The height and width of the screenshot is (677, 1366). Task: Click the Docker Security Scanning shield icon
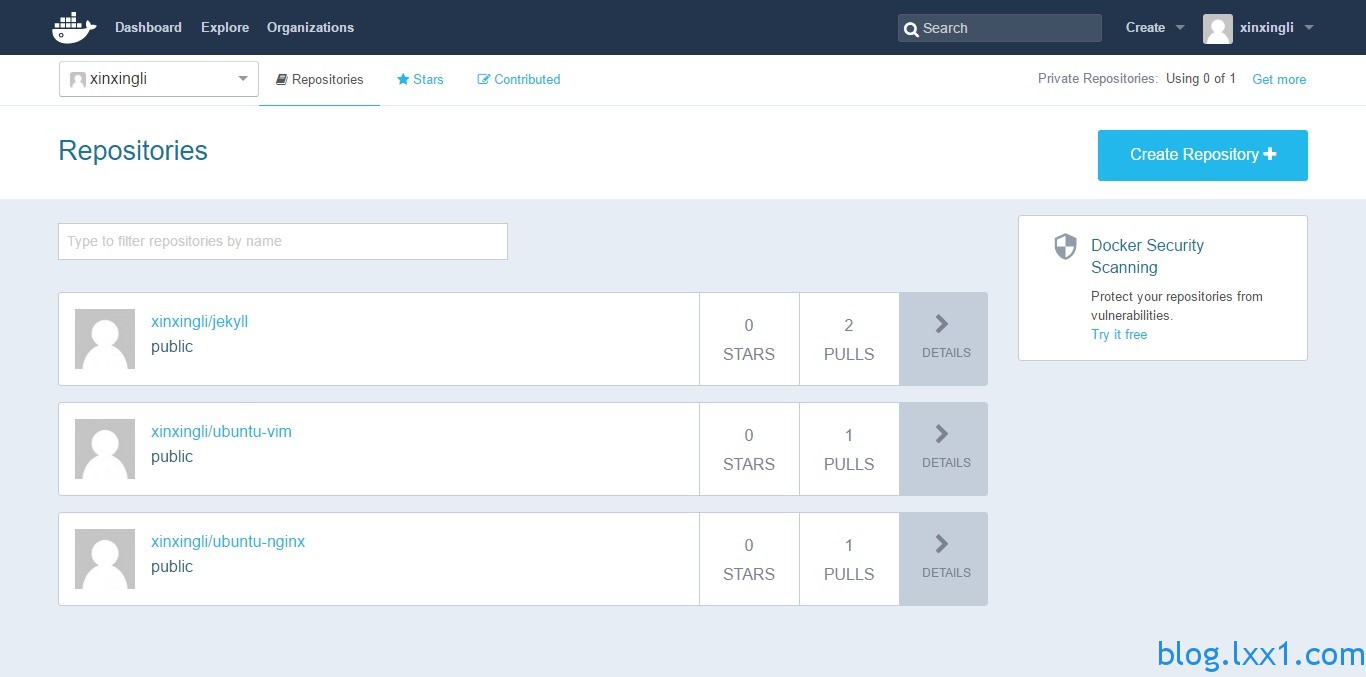click(1066, 247)
